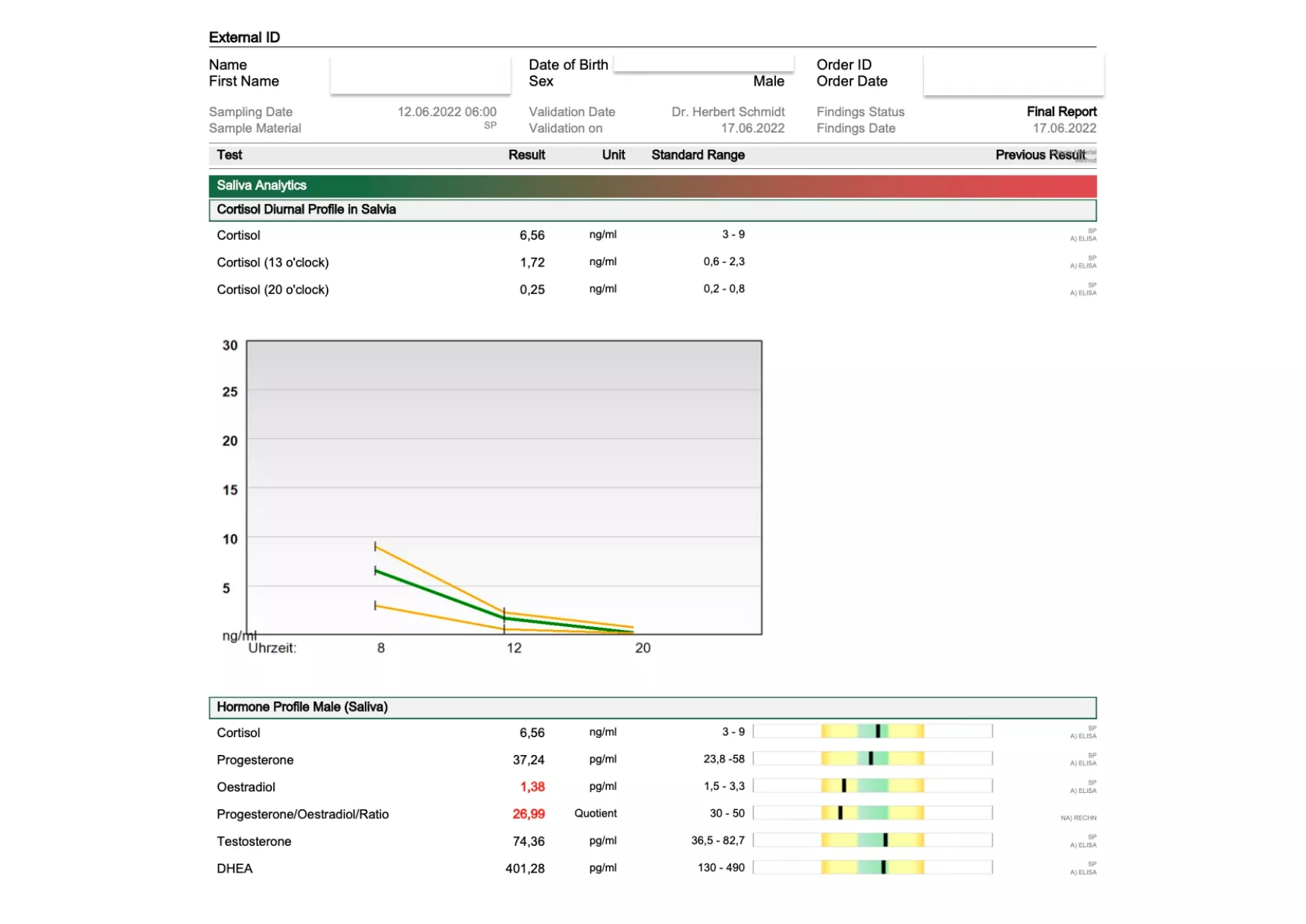Click the Cortisol (20 o'clock) row label

[x=273, y=290]
